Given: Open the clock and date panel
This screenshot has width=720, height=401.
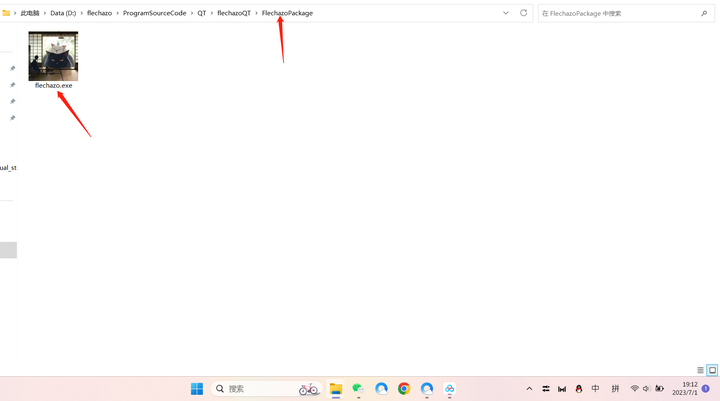Looking at the screenshot, I should point(686,389).
